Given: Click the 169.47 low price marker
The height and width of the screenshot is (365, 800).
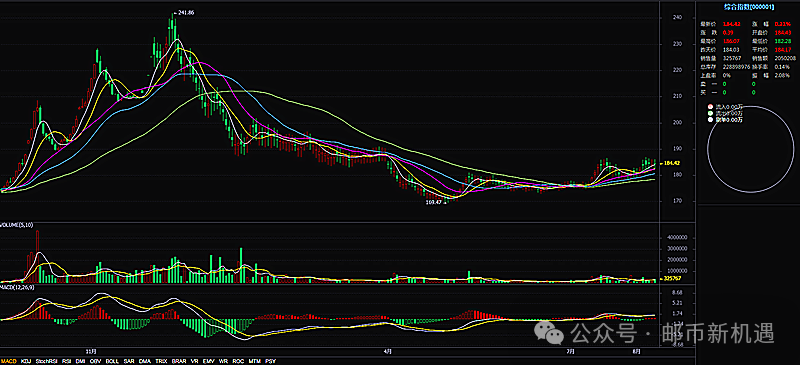Looking at the screenshot, I should [x=435, y=203].
